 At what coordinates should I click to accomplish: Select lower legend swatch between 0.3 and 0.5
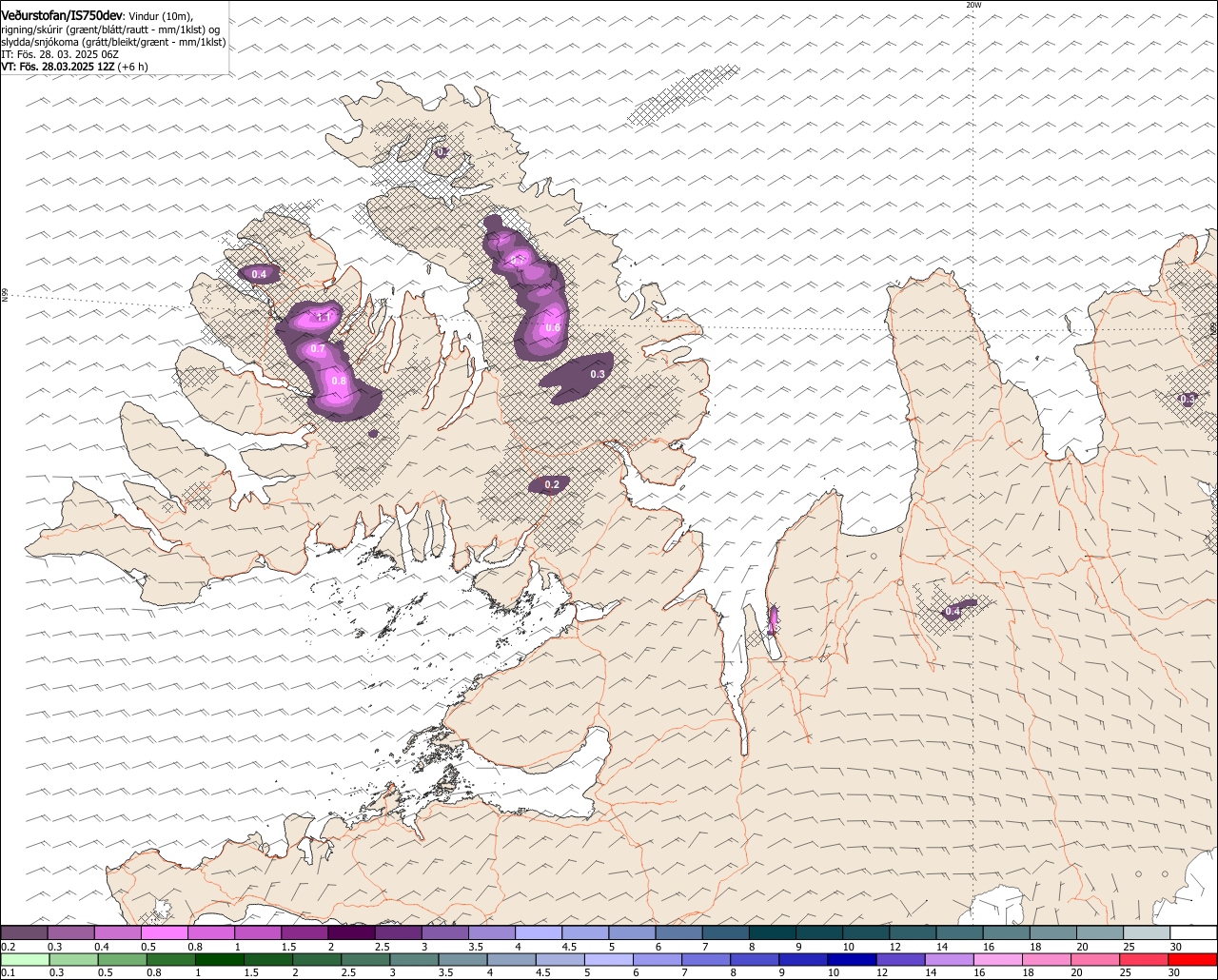pos(74,960)
